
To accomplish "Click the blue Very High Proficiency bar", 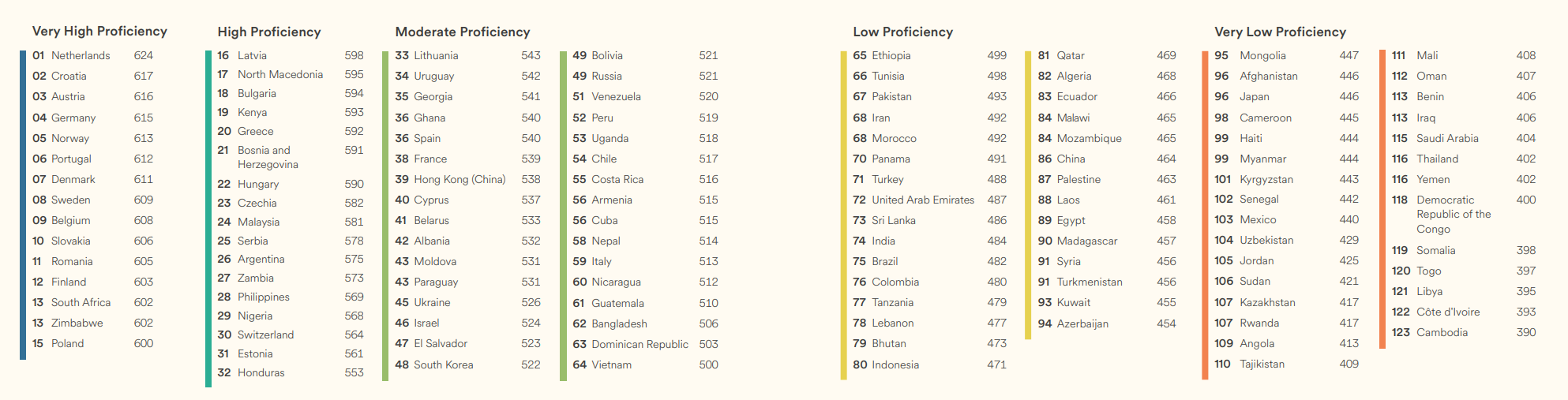I will click(23, 205).
